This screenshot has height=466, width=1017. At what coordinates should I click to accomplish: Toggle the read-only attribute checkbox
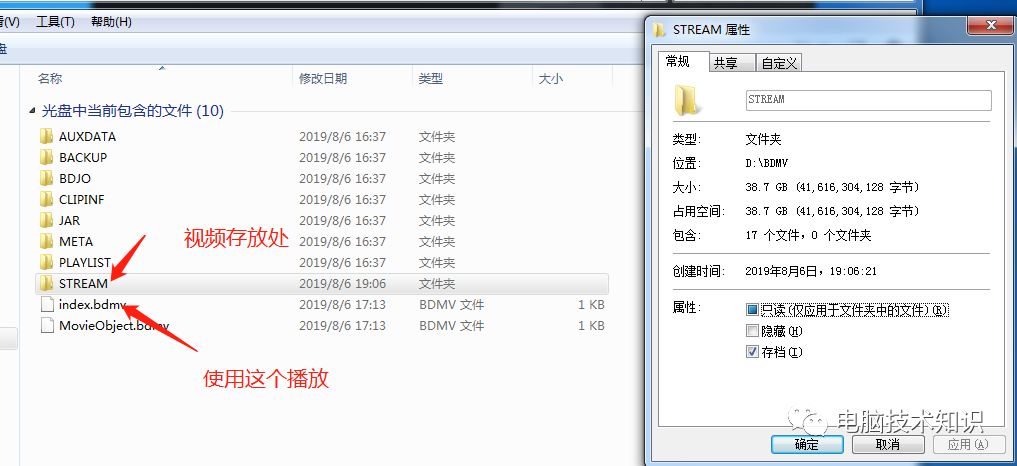(x=753, y=310)
